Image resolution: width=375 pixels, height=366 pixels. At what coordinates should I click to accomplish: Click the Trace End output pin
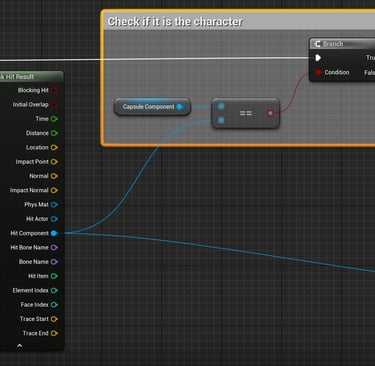coord(54,333)
